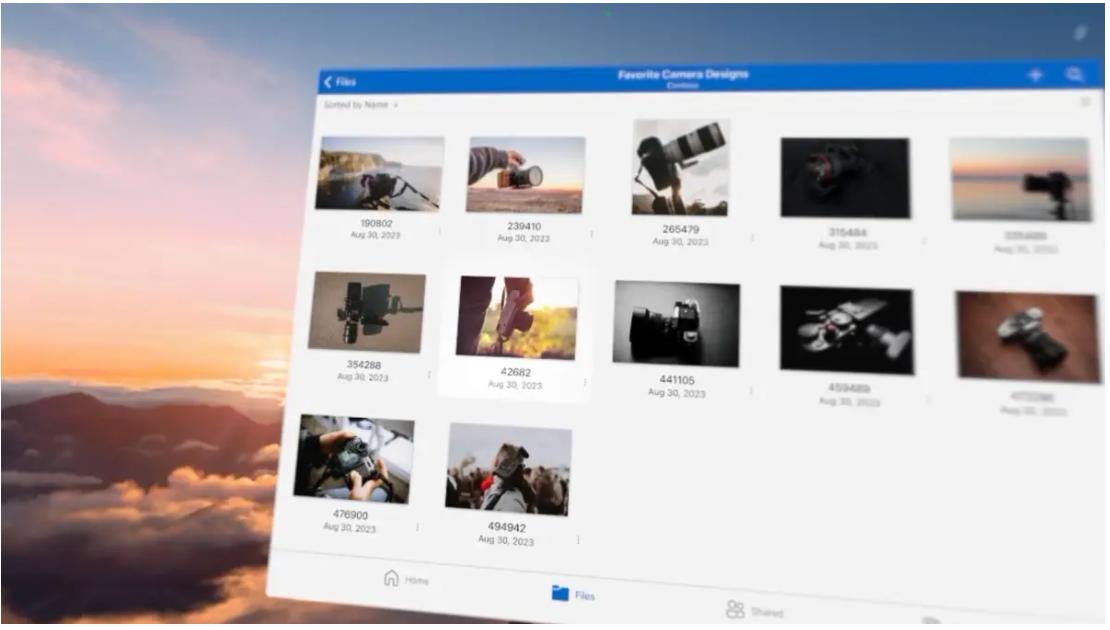Open more options for file 476900
Viewport: 1110px width, 630px height.
[x=417, y=527]
